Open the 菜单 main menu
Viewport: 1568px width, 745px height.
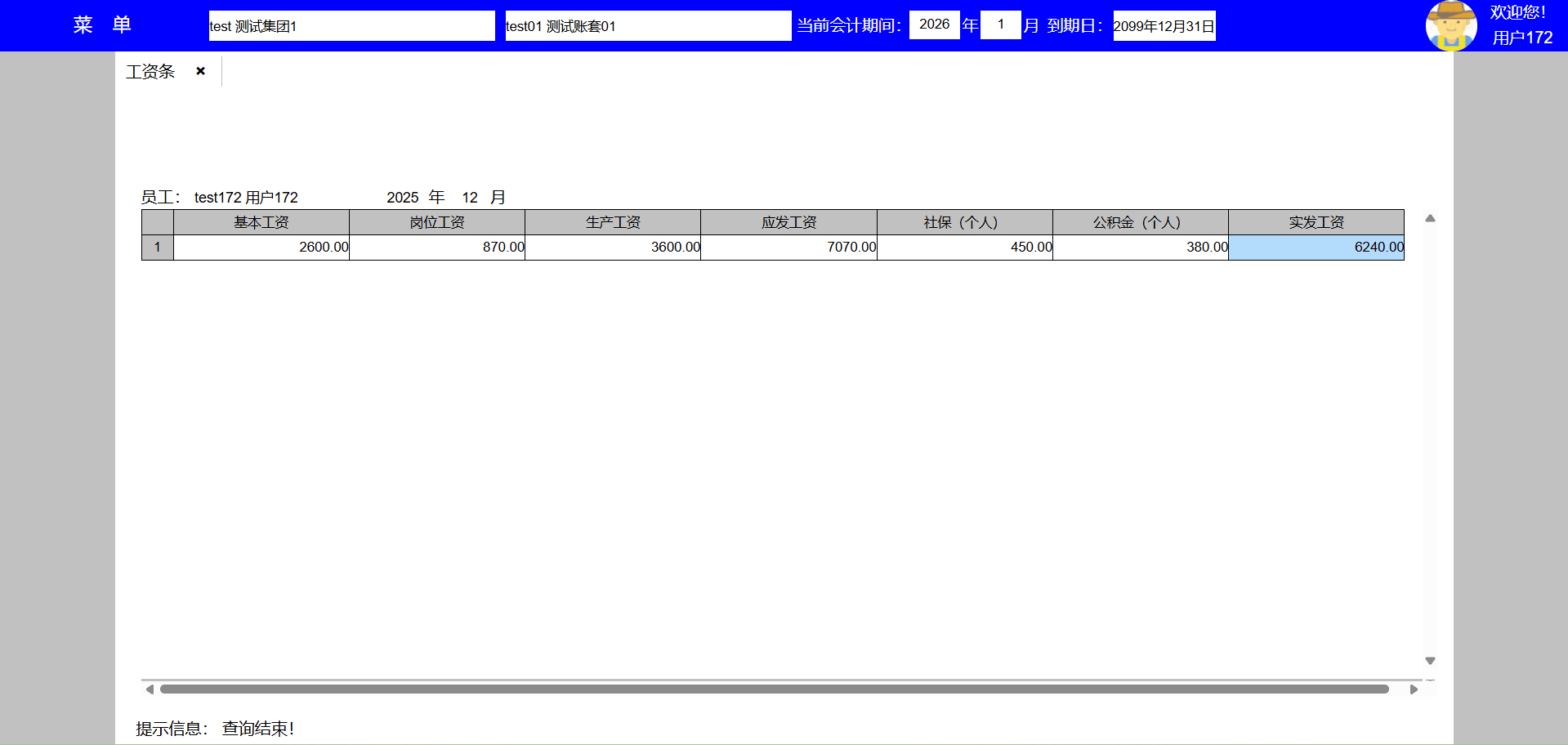[102, 25]
